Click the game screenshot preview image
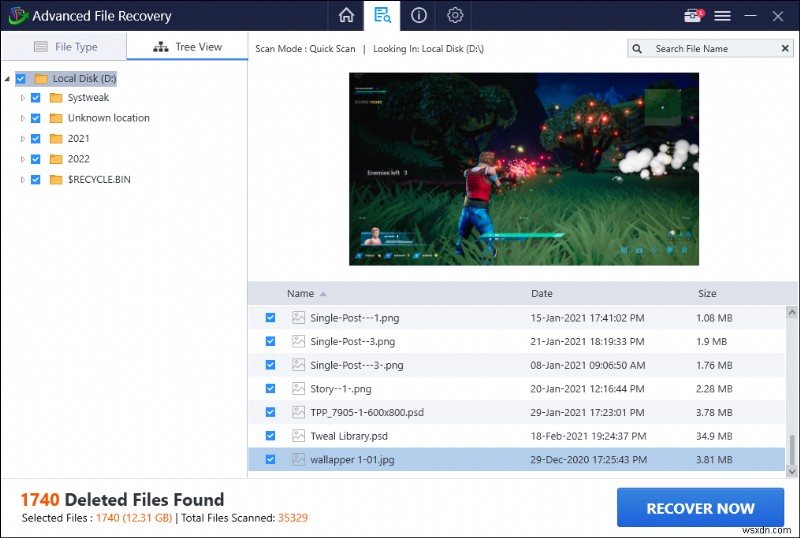The image size is (800, 538). coord(523,169)
